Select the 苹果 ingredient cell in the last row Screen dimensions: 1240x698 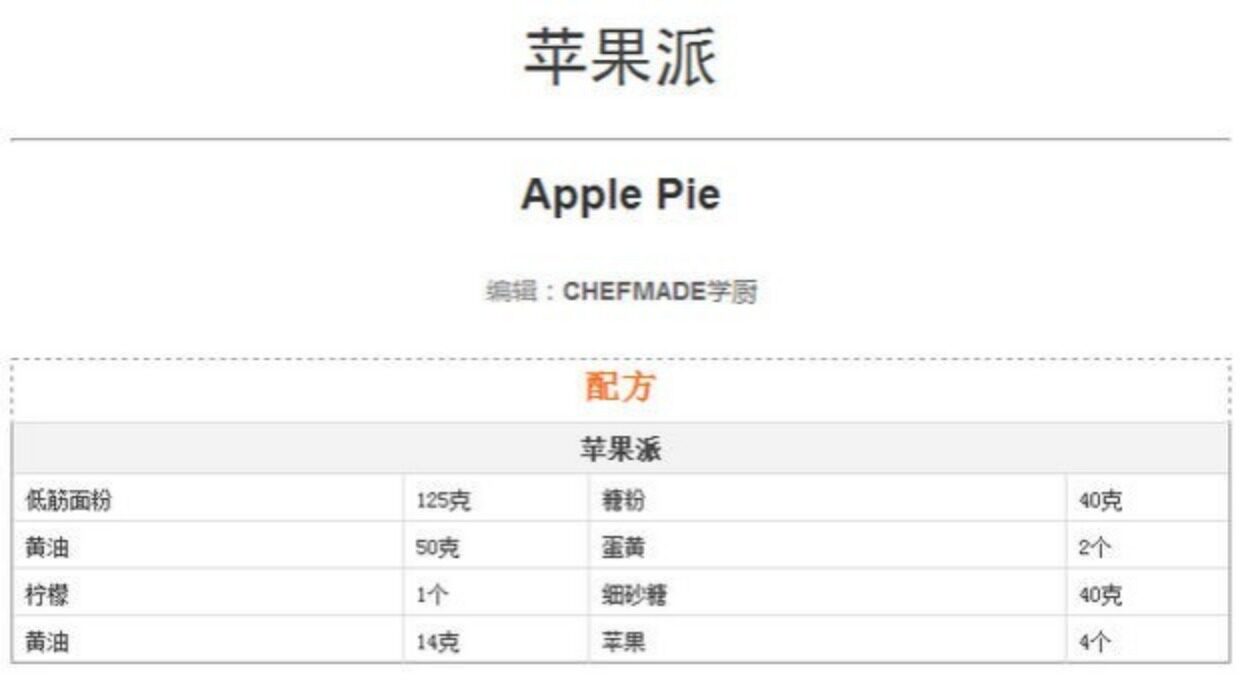(623, 642)
